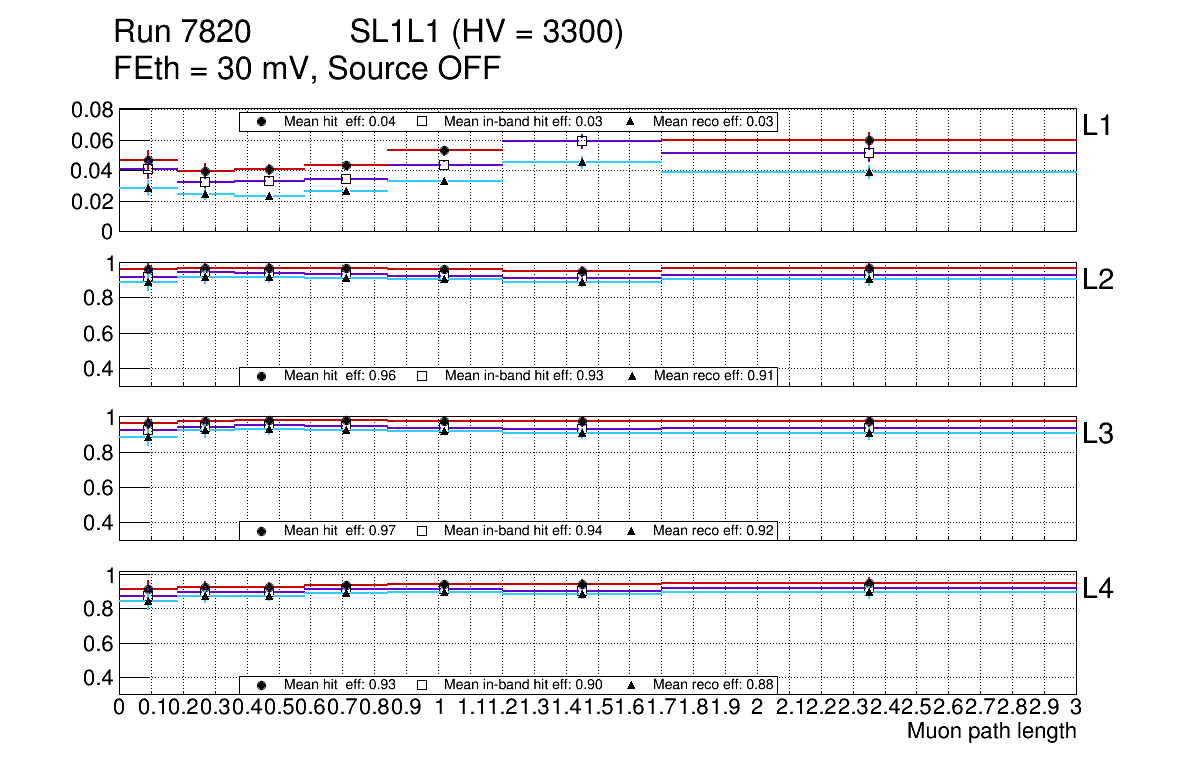Click the 0.08 y-axis label in L1 panel
Screen dimensions: 1196x772
(91, 110)
